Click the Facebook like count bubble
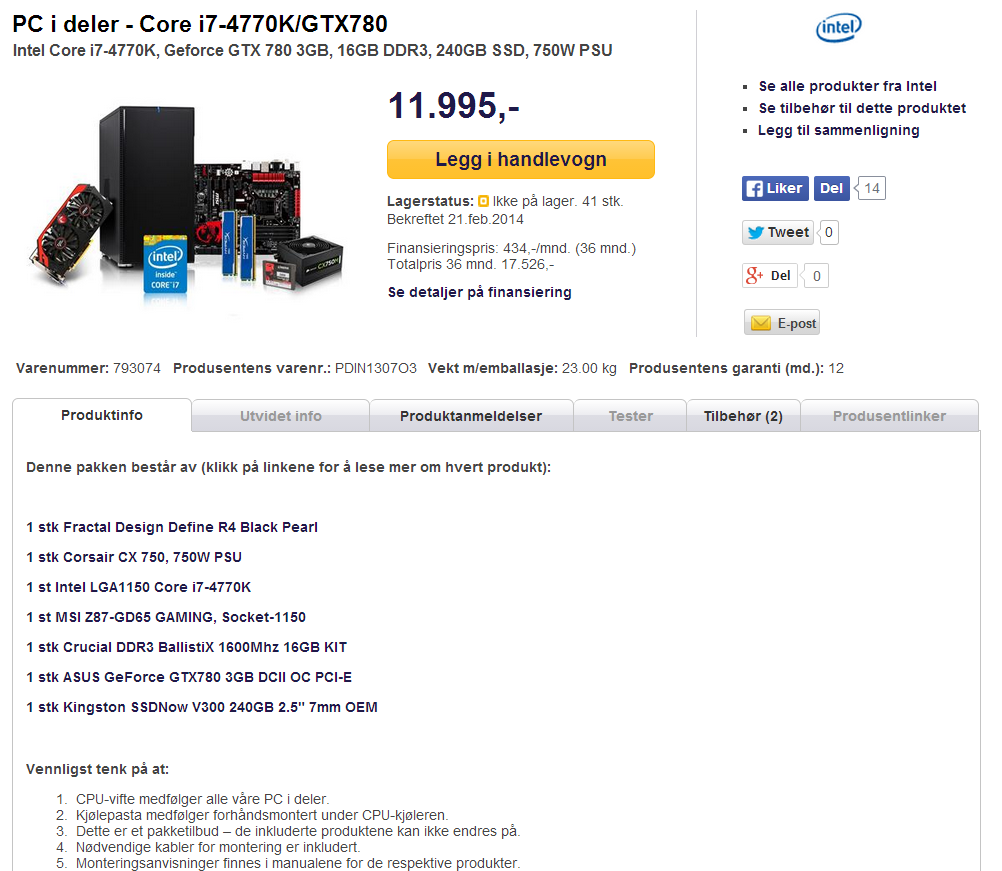 pyautogui.click(x=870, y=189)
